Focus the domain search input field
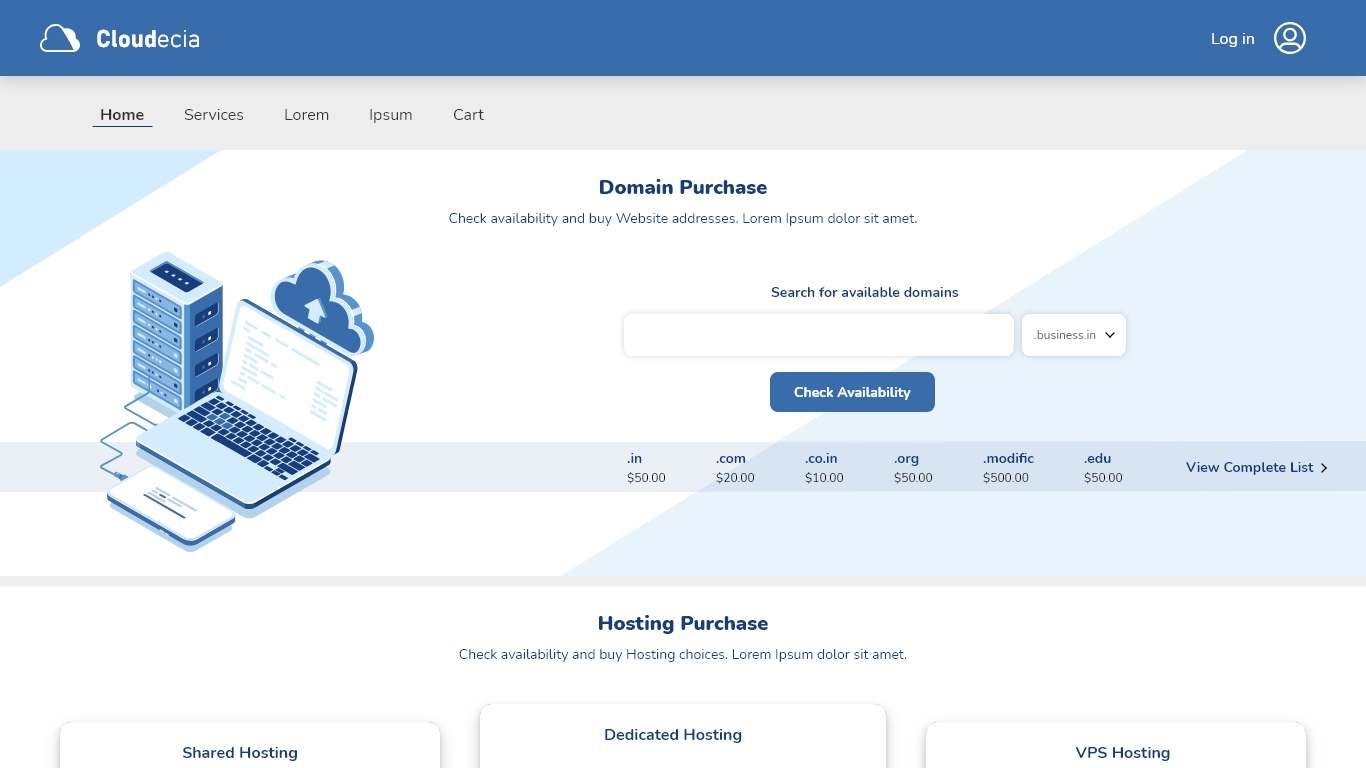Image resolution: width=1366 pixels, height=768 pixels. click(x=818, y=335)
